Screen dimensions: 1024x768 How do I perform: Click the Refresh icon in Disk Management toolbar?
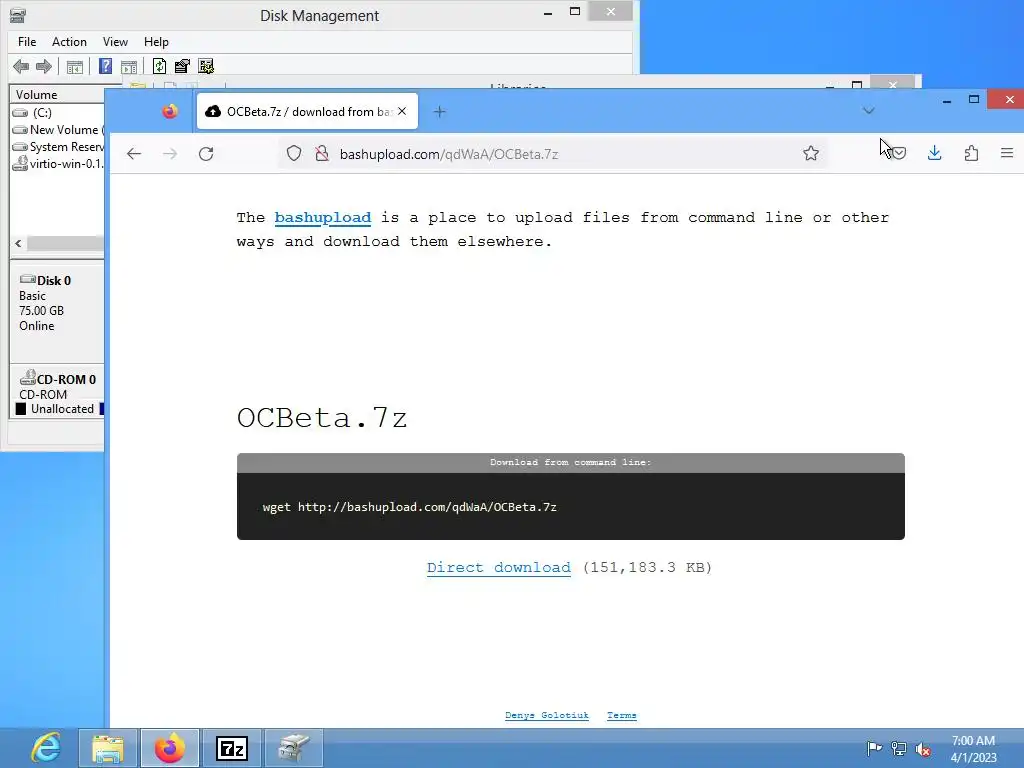point(159,66)
